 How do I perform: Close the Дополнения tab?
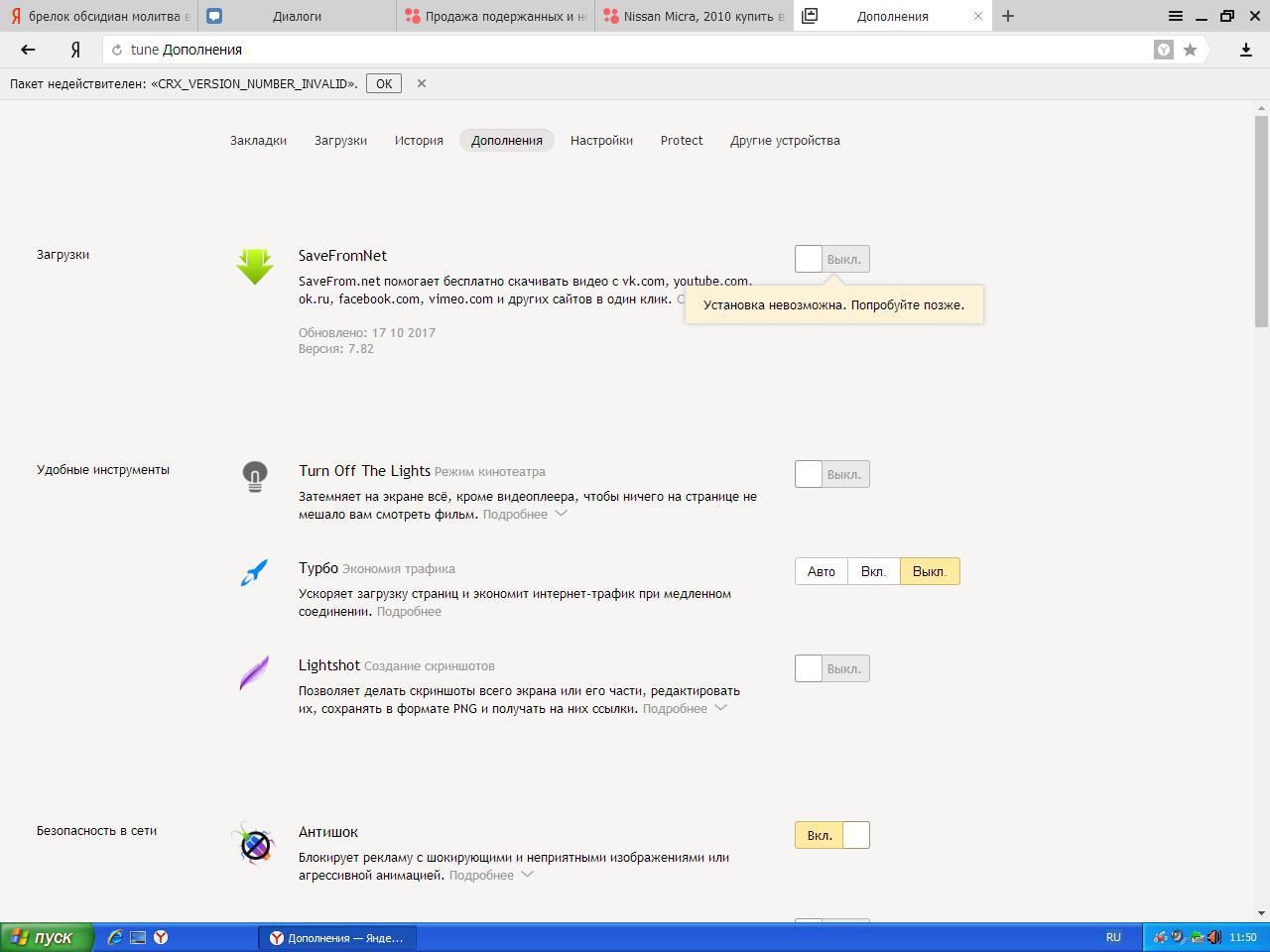978,16
